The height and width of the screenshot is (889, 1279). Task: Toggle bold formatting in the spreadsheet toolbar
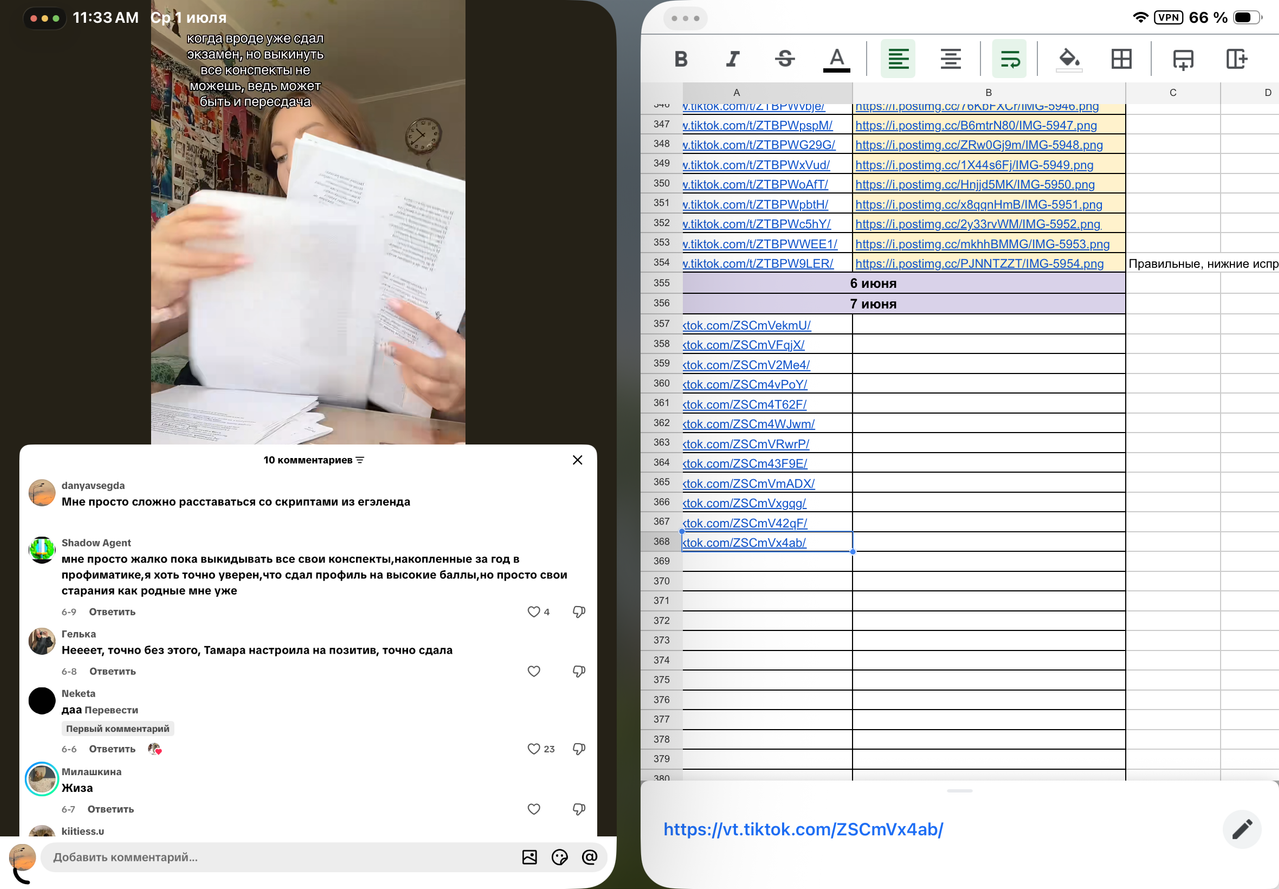tap(681, 59)
